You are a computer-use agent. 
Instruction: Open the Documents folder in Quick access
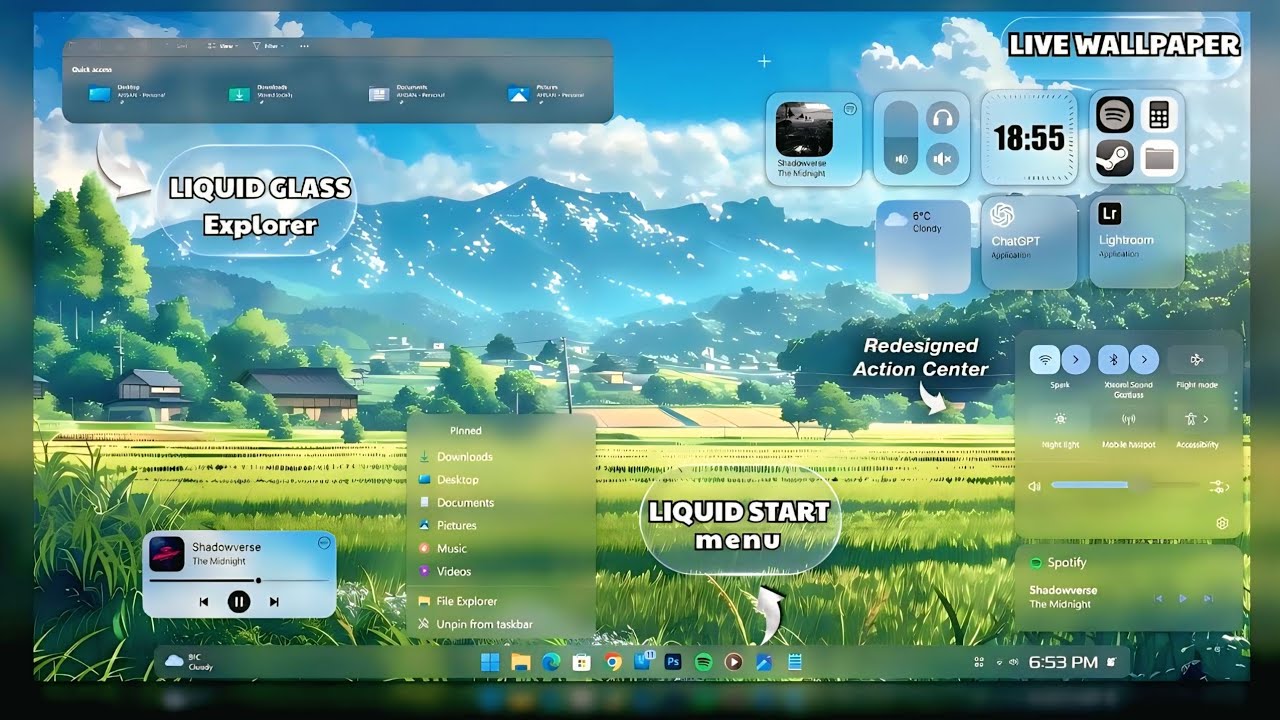coord(407,93)
